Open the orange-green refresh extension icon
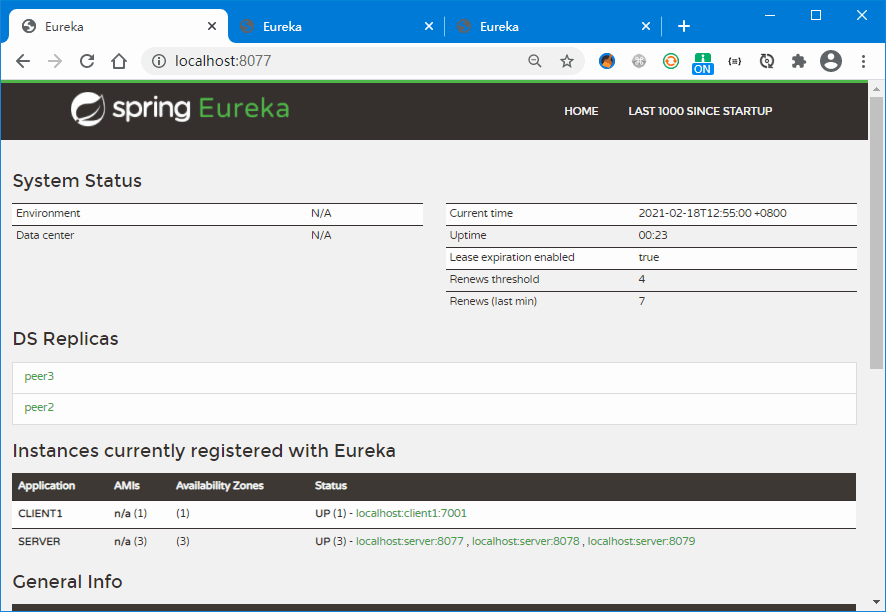The image size is (886, 612). (671, 61)
